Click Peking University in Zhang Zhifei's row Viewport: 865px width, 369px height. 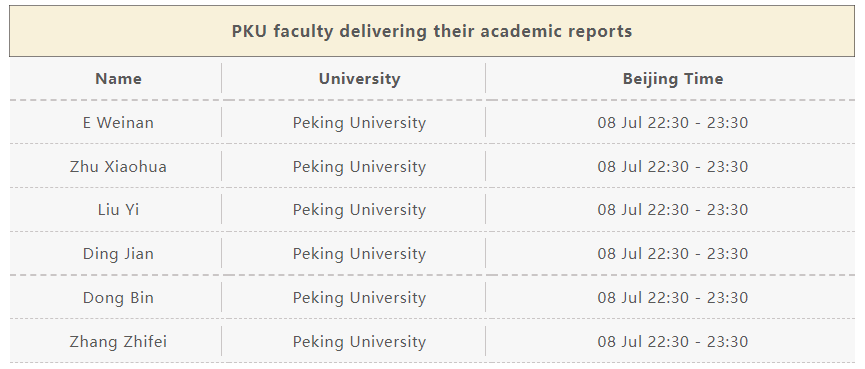359,342
